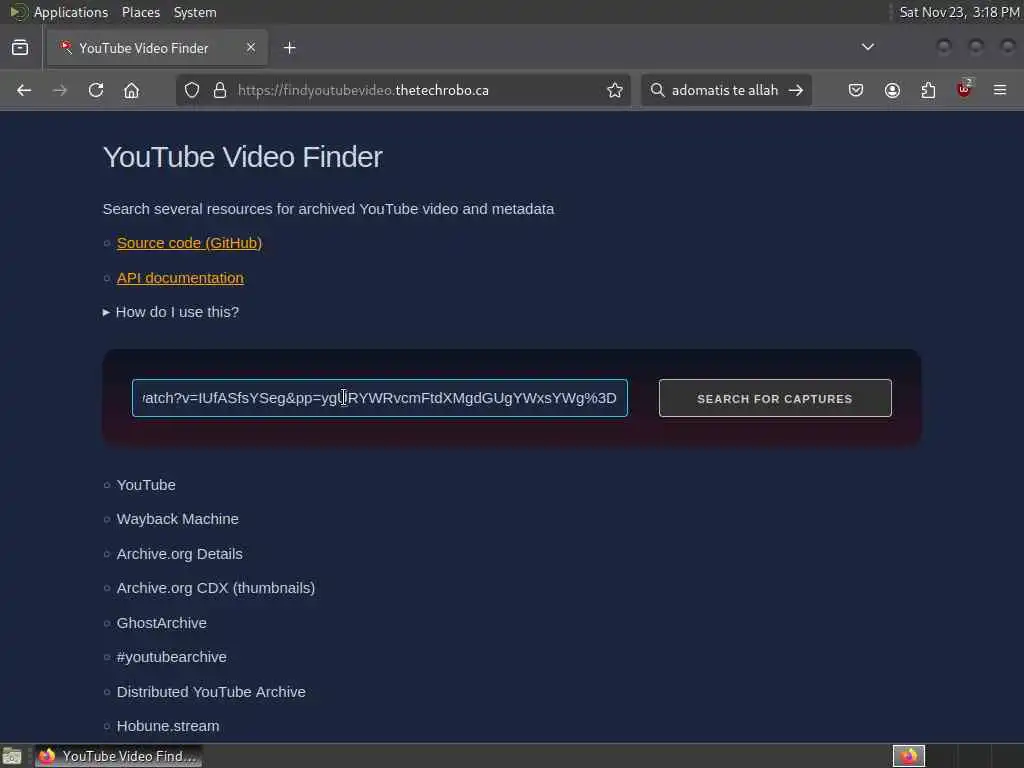Viewport: 1024px width, 768px height.
Task: Go back with the browser back arrow
Action: coord(24,90)
